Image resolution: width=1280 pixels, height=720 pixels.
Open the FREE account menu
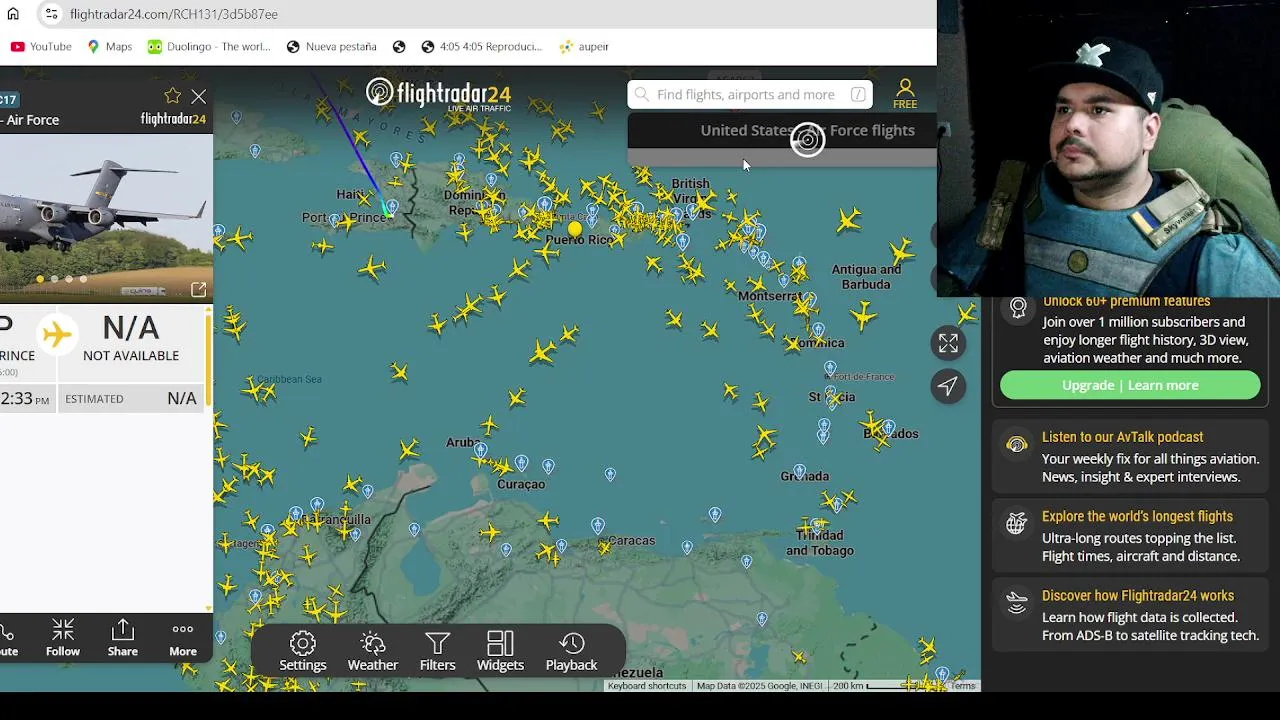905,94
